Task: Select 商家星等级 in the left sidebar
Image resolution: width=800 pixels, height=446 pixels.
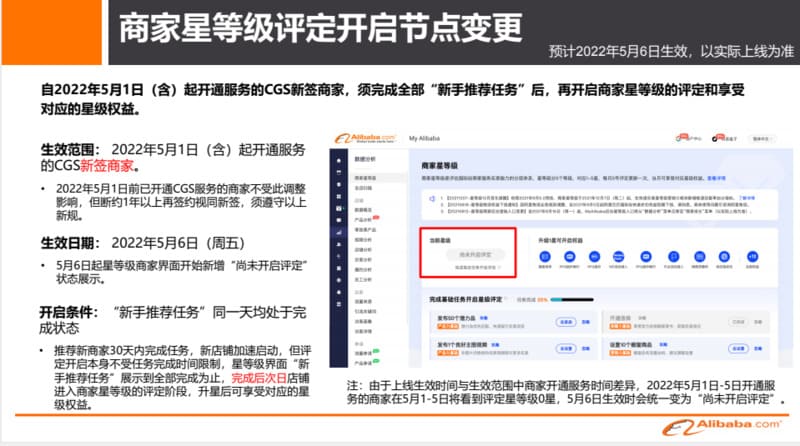Action: 365,176
